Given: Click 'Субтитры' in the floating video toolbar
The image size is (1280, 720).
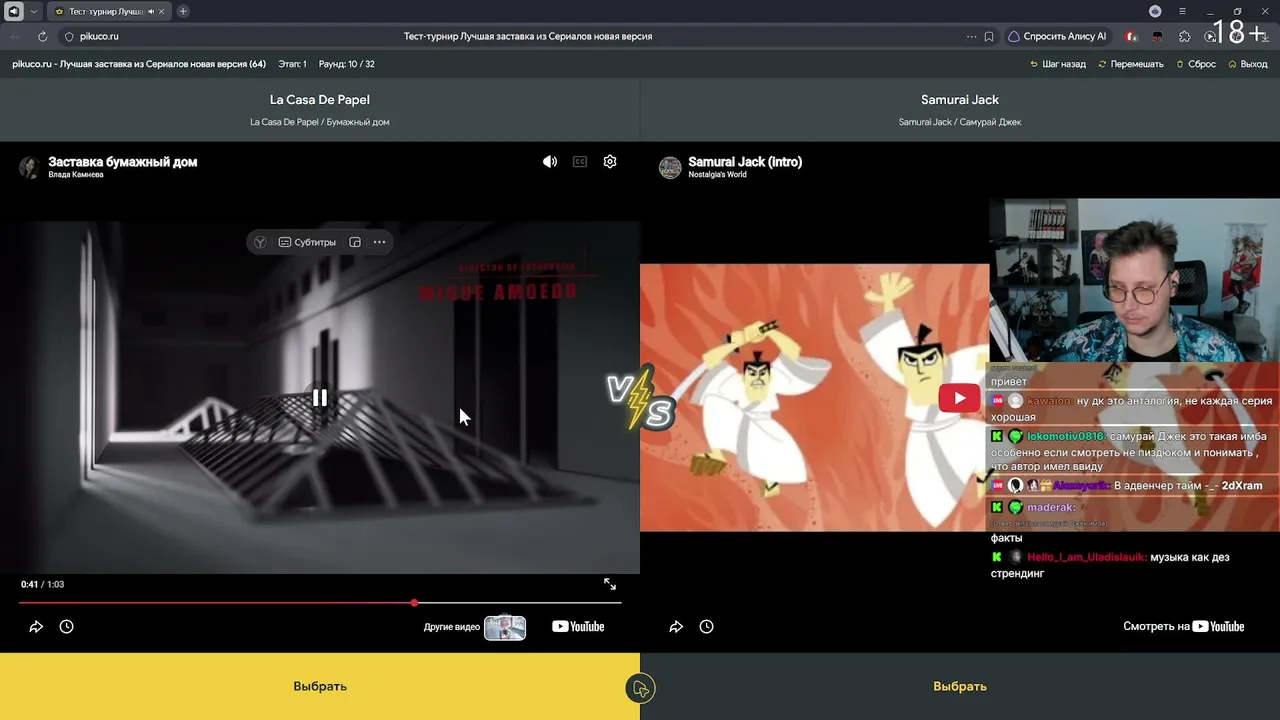Looking at the screenshot, I should (307, 242).
